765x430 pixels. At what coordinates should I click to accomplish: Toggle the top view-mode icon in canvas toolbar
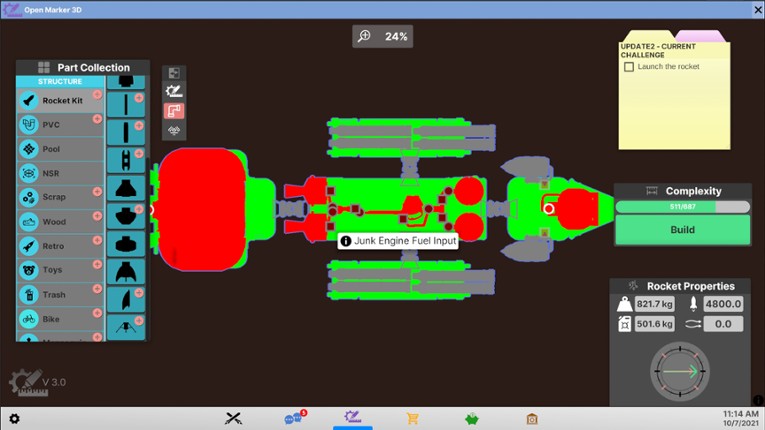pos(174,73)
